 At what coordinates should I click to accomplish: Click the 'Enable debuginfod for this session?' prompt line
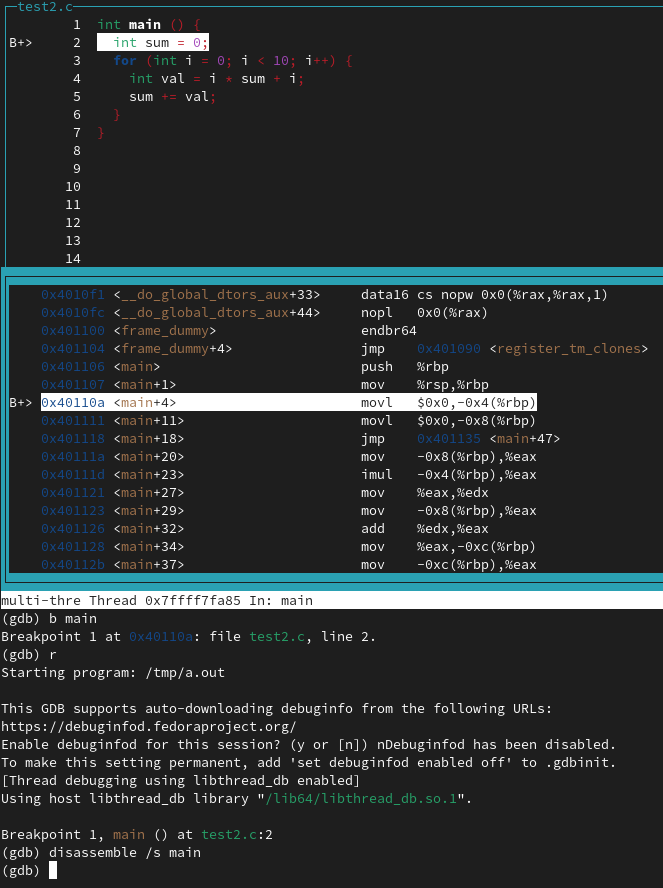(309, 745)
